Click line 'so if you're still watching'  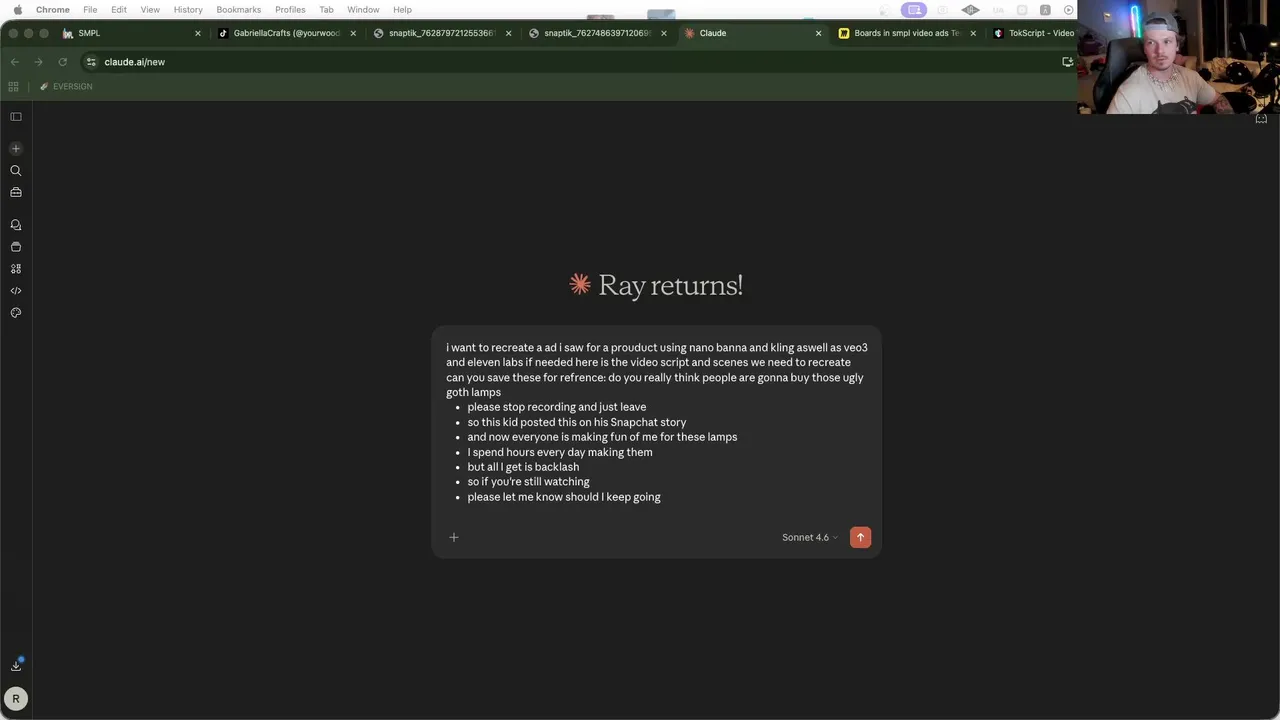coord(528,482)
